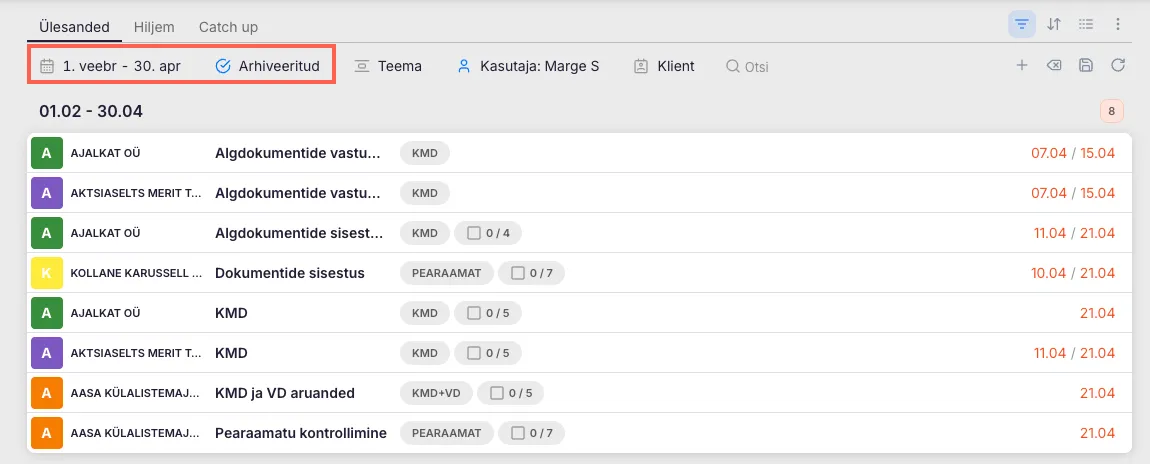The width and height of the screenshot is (1150, 464).
Task: Click the filter icon in top toolbar
Action: click(x=1021, y=25)
